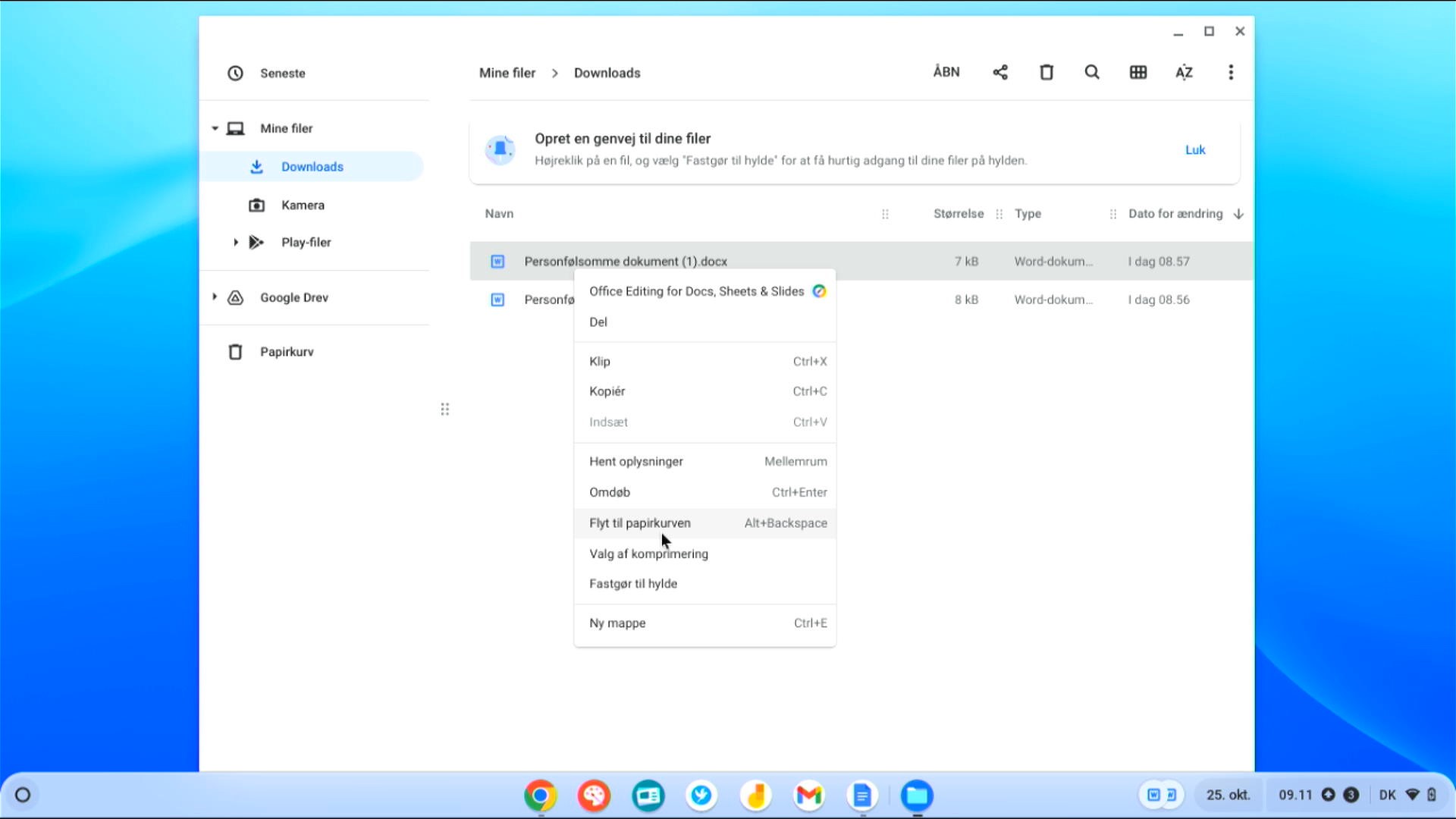Expand the Google Drev tree item
Image resolution: width=1456 pixels, height=819 pixels.
(x=215, y=297)
